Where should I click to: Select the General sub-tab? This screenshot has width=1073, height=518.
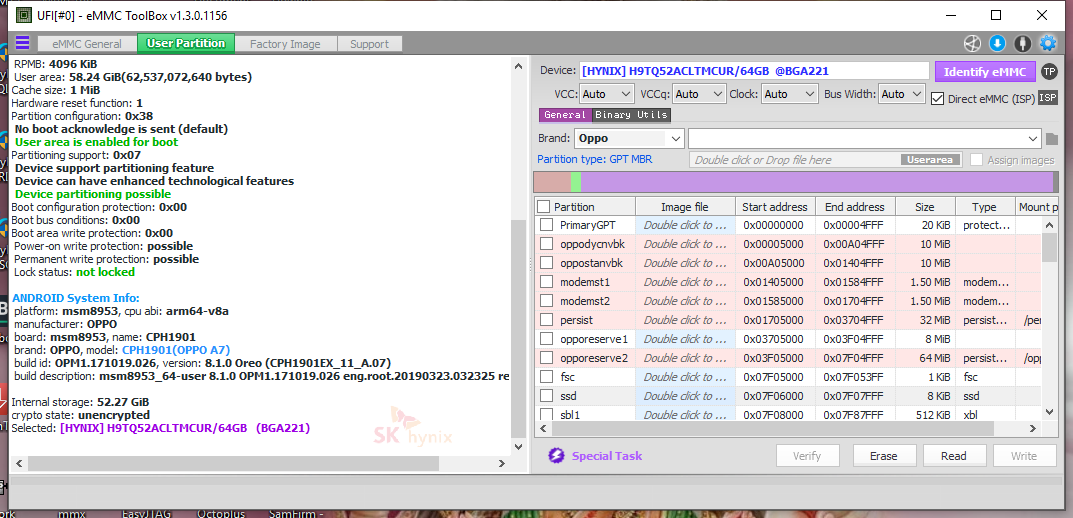point(565,115)
